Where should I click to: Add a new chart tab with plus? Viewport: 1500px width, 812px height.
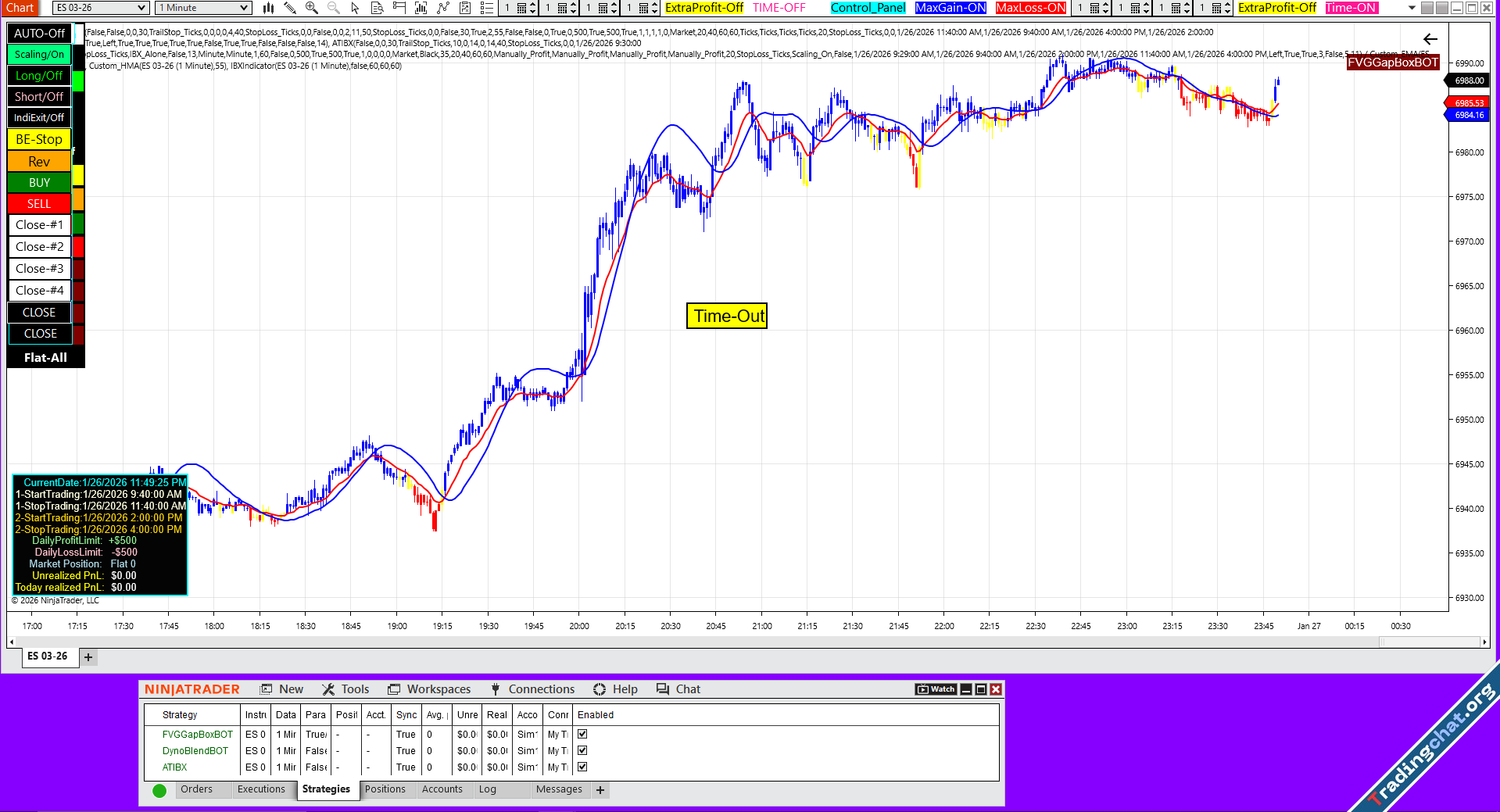(88, 657)
